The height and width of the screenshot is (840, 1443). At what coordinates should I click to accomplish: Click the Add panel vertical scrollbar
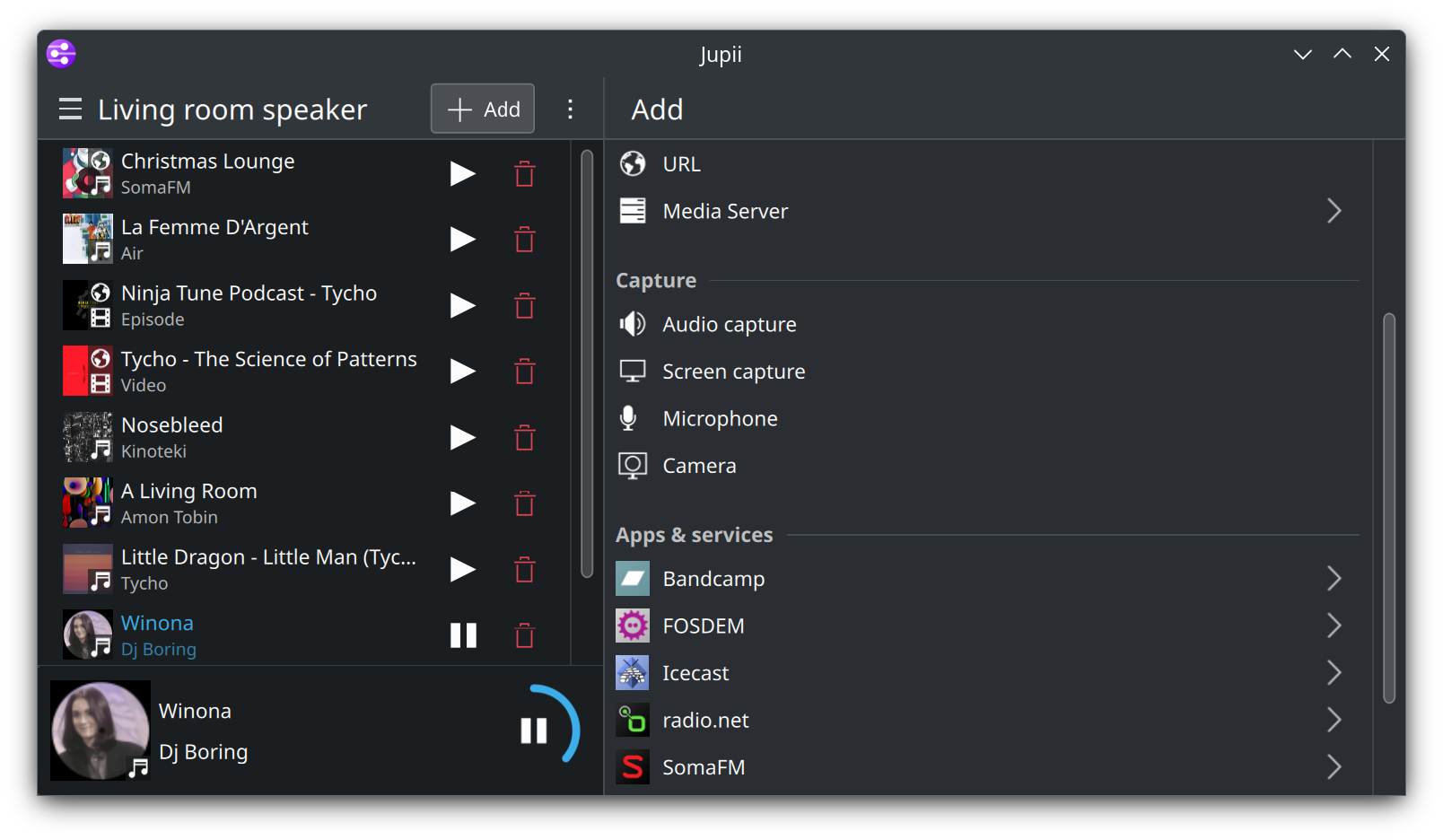click(1389, 507)
